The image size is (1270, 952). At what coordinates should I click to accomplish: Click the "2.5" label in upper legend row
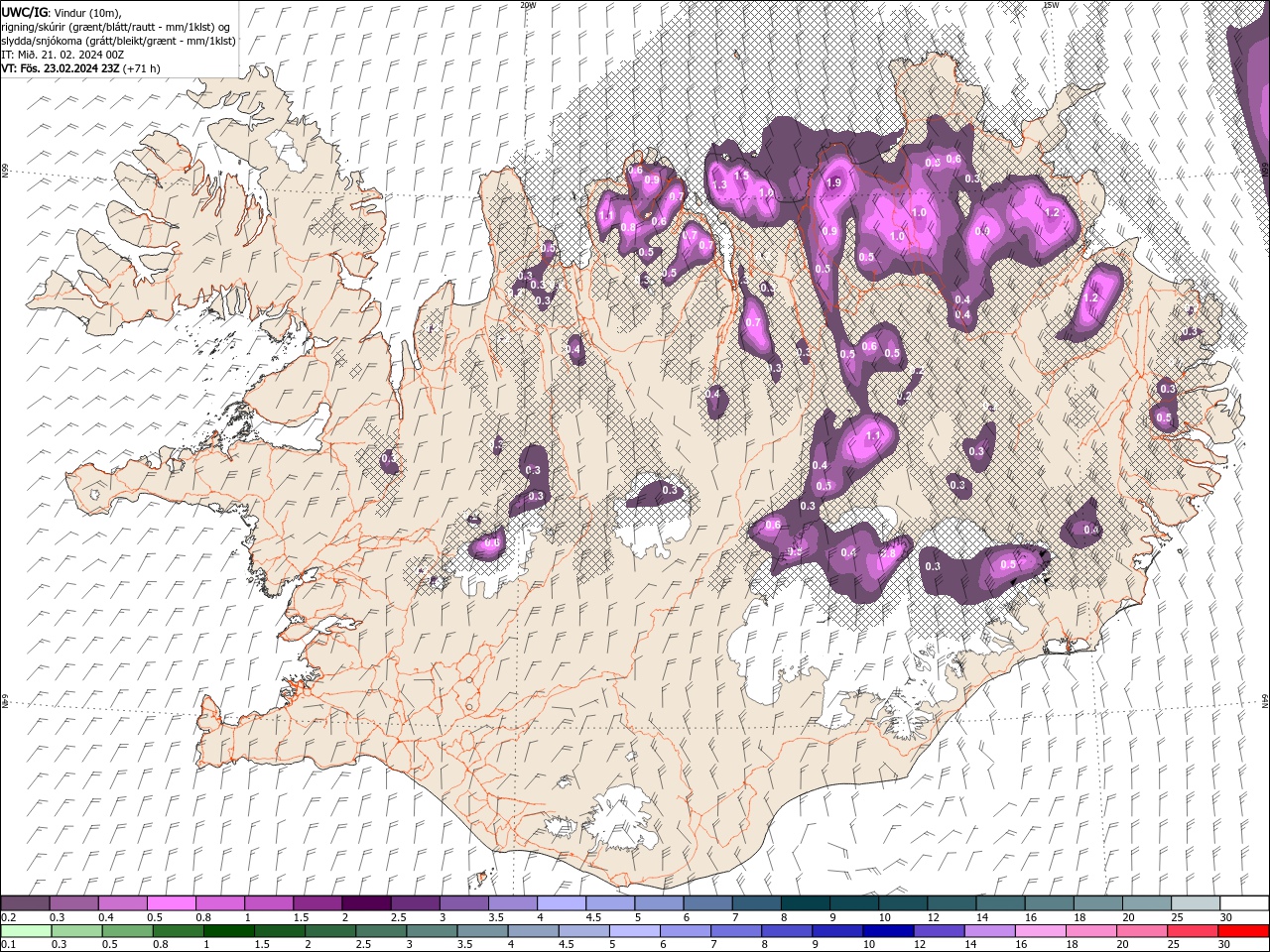point(398,917)
